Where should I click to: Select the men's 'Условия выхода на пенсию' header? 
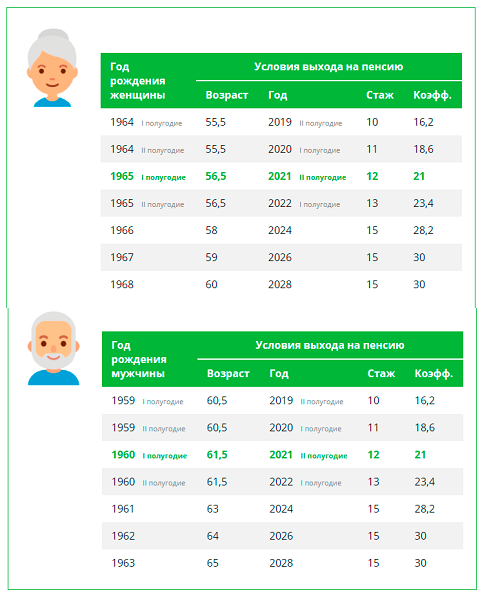coord(330,345)
